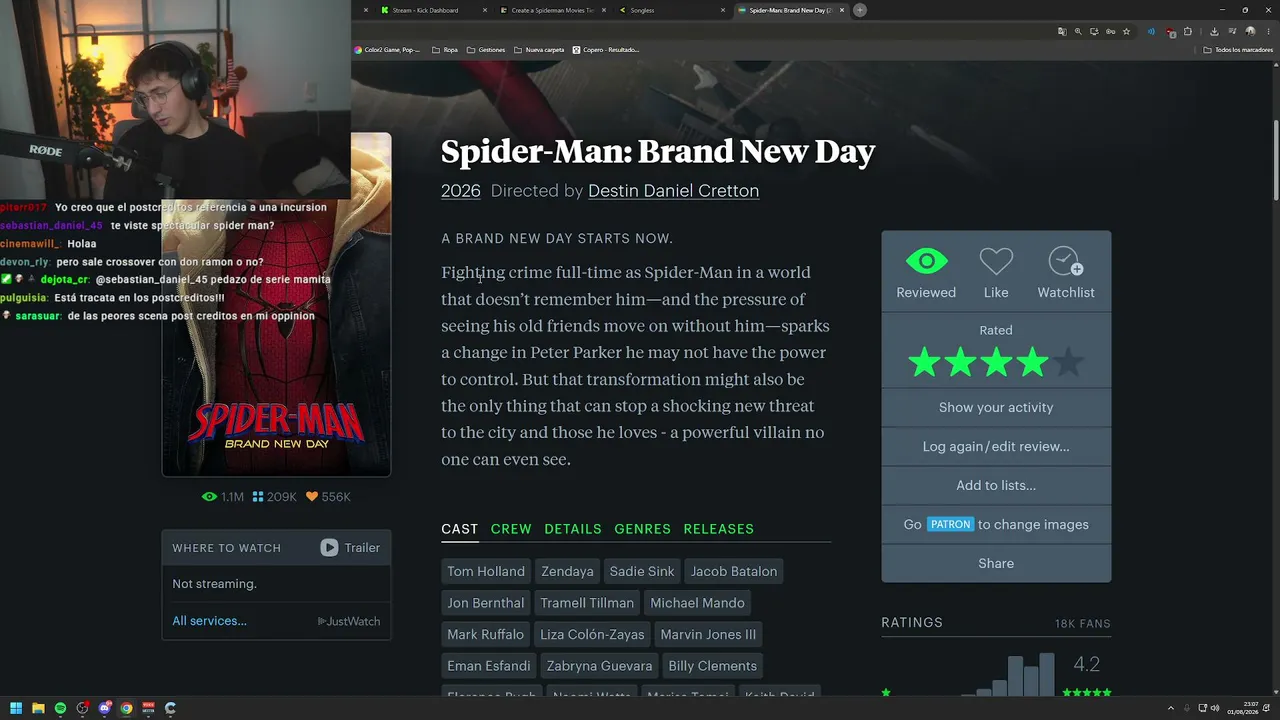Open the Add to lists option
1280x720 pixels.
(x=996, y=485)
